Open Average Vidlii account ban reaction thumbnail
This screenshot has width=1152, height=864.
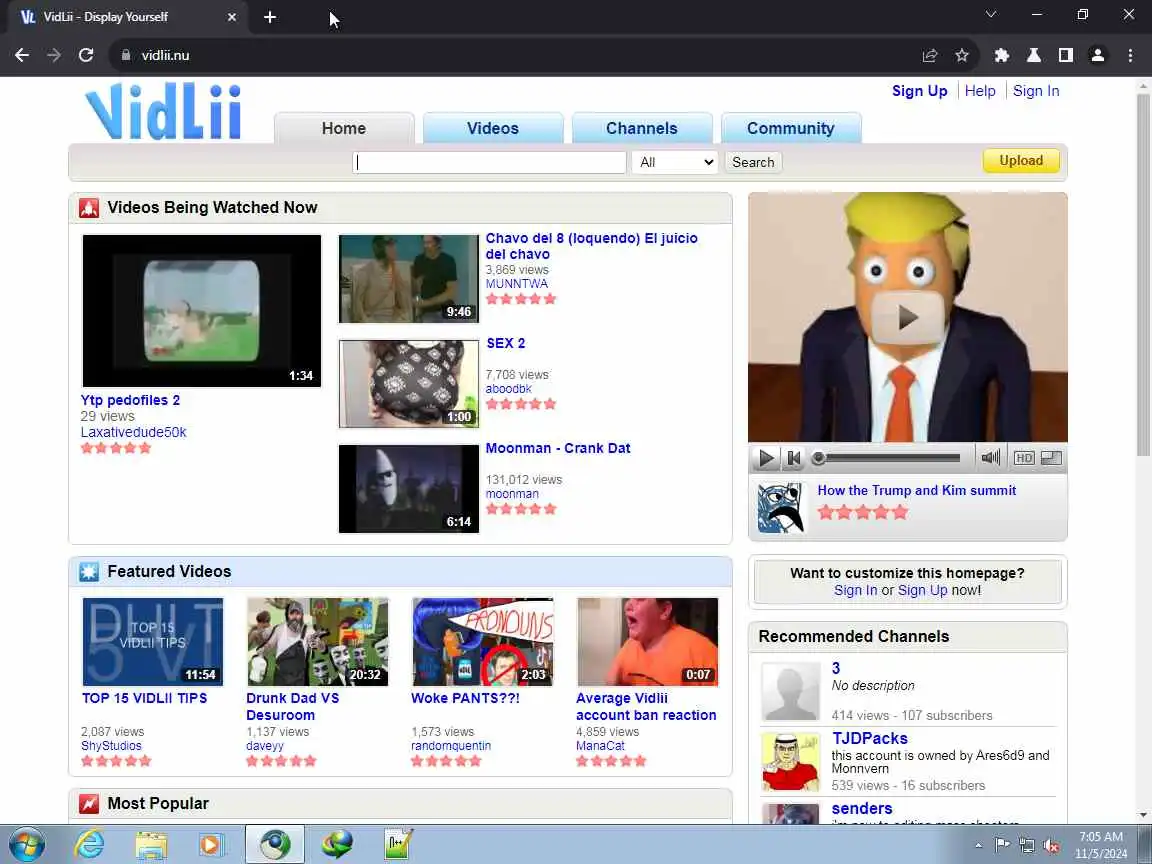coord(647,641)
